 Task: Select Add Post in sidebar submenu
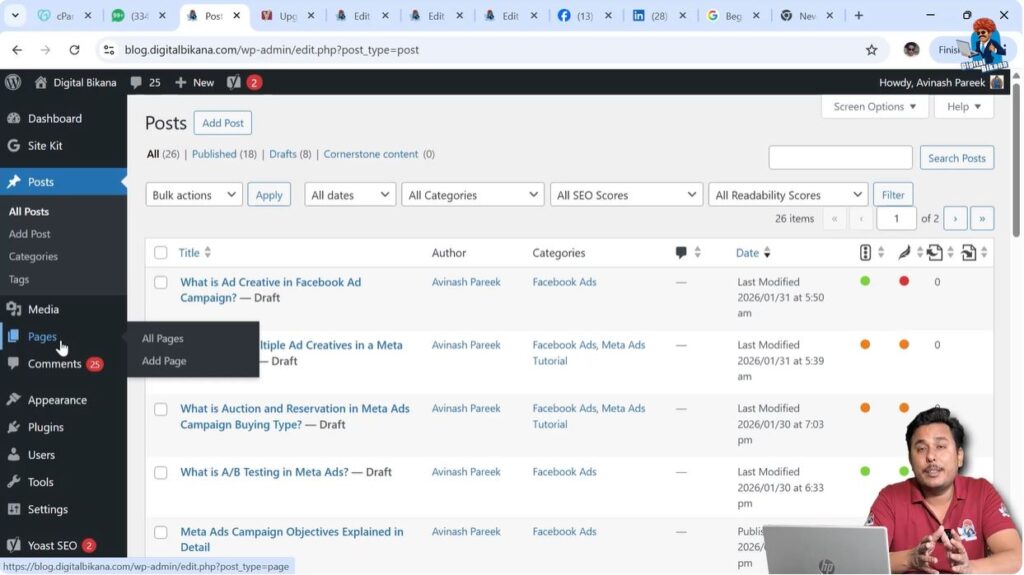coord(29,234)
